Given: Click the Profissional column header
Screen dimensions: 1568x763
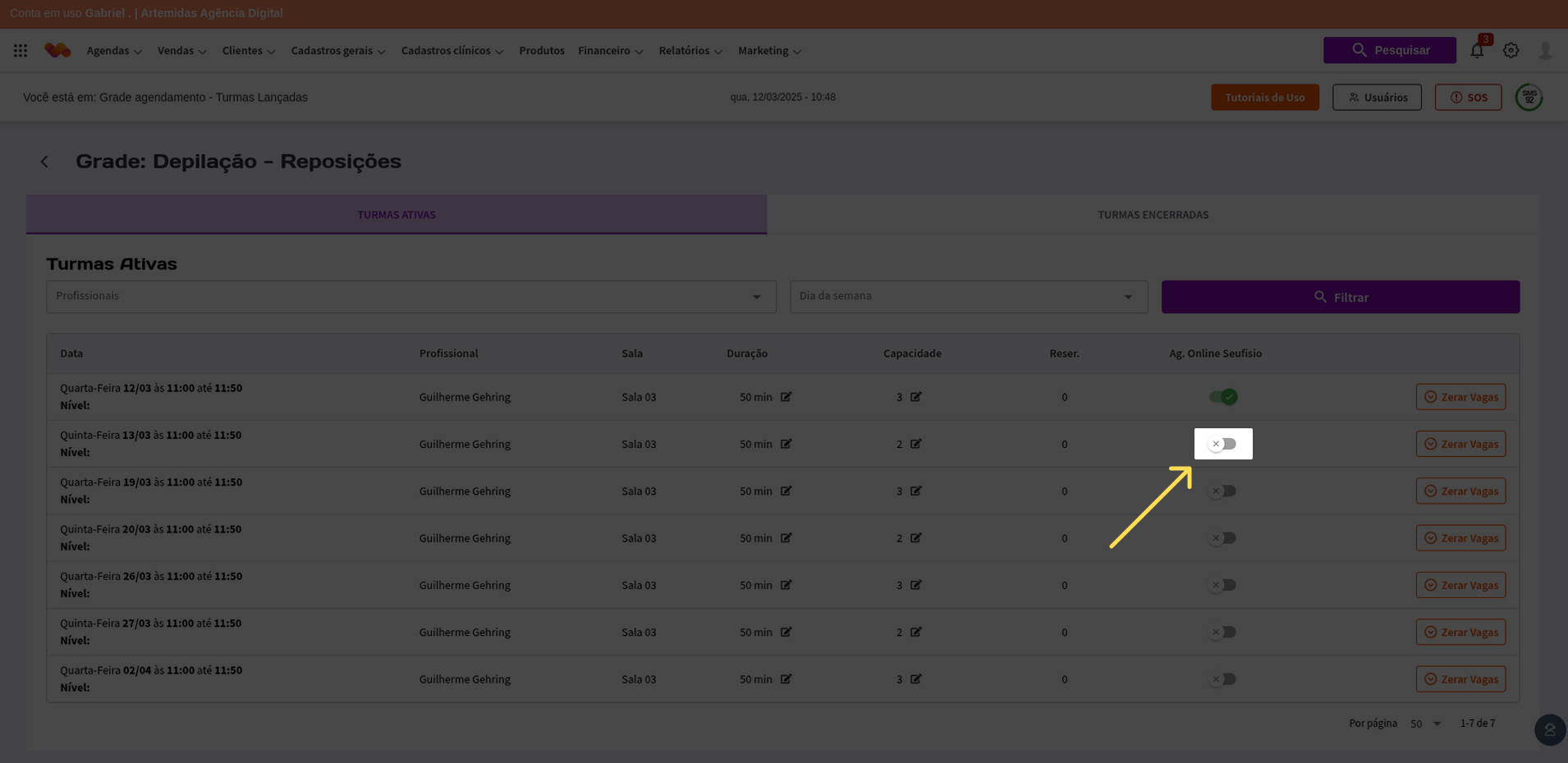Looking at the screenshot, I should (448, 354).
